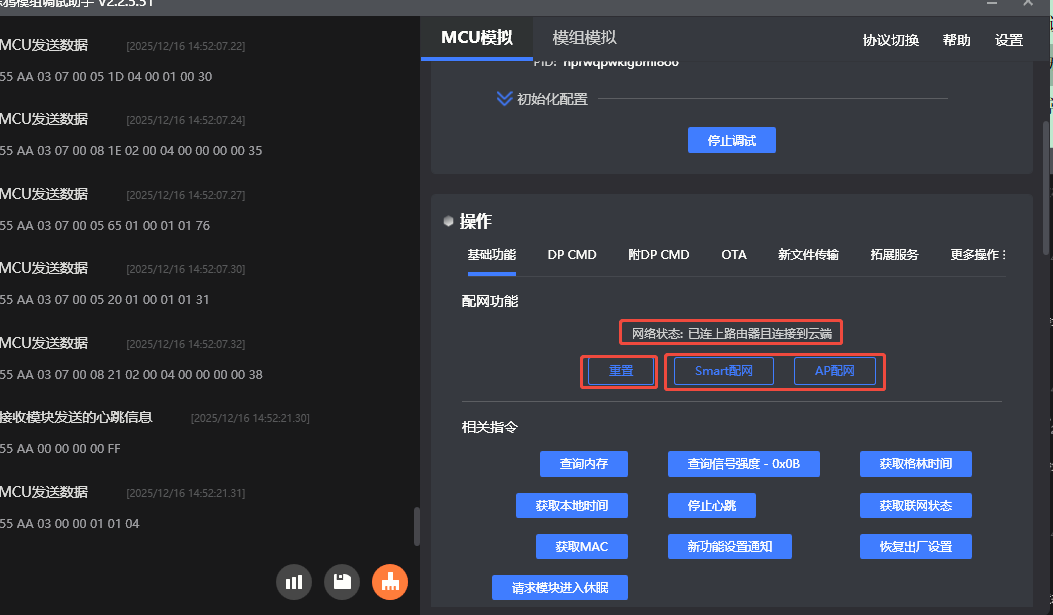Screen dimensions: 1053x615
Task: Click the floppy disk save log icon
Action: [342, 582]
